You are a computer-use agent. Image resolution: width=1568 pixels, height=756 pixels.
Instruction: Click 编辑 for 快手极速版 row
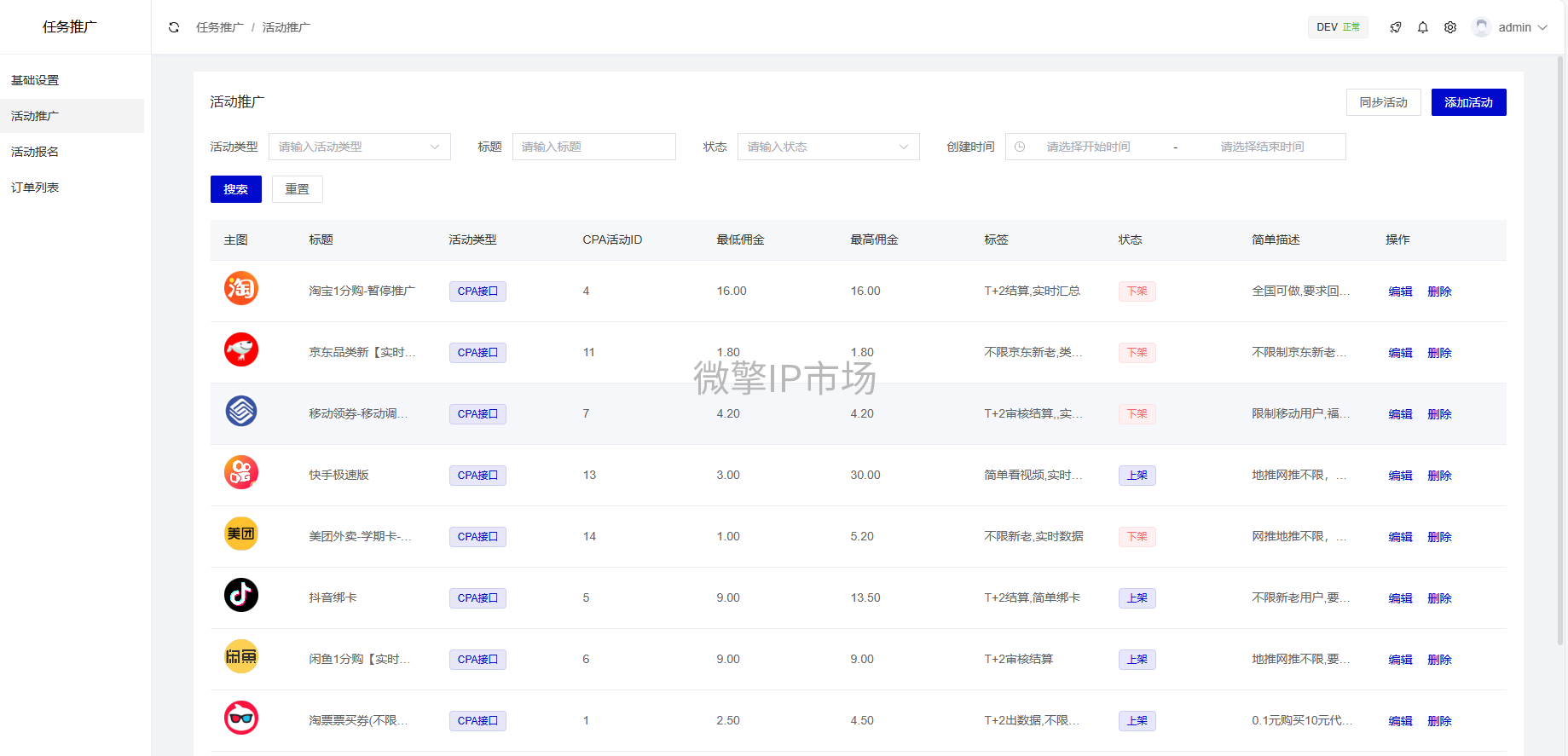(1400, 476)
